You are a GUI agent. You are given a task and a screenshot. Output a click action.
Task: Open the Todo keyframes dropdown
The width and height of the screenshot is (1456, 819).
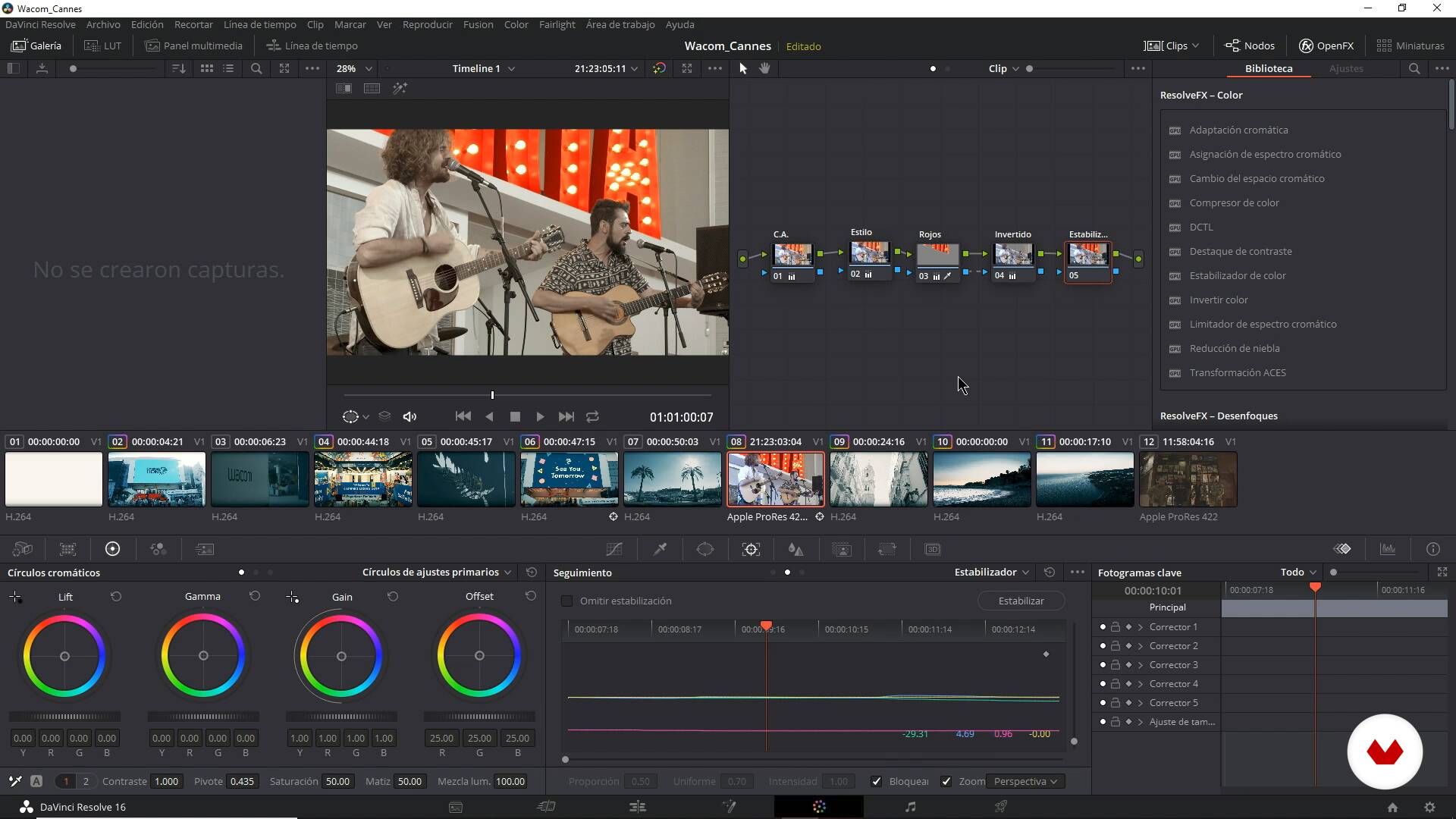[1300, 573]
